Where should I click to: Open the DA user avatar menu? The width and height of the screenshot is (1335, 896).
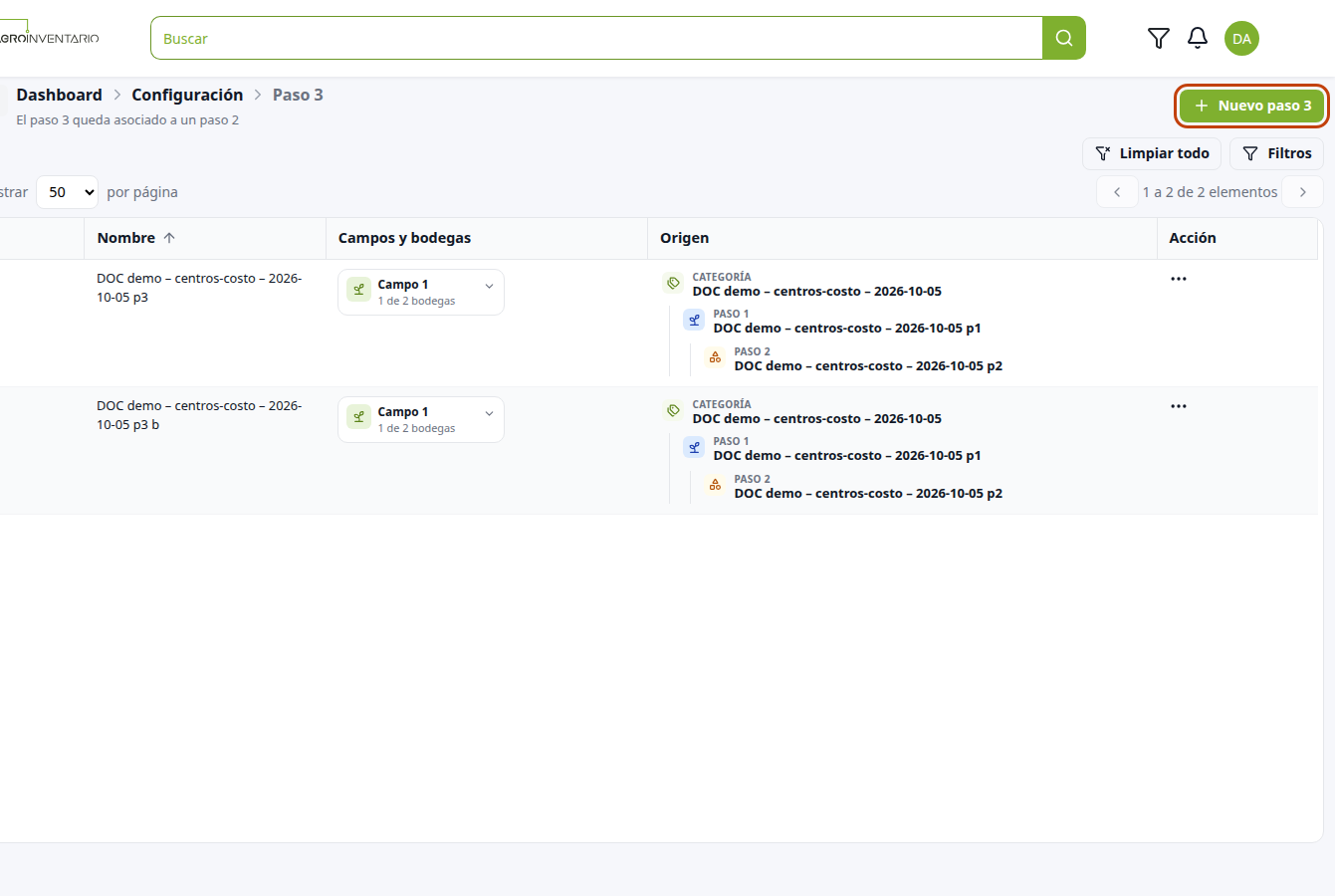click(x=1241, y=39)
